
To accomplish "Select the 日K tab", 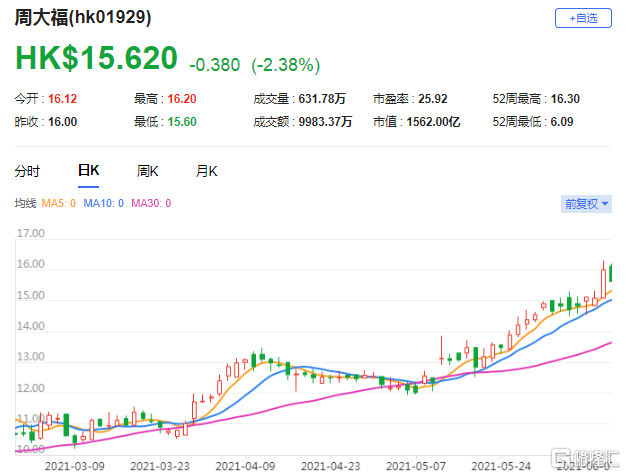I will click(x=88, y=171).
